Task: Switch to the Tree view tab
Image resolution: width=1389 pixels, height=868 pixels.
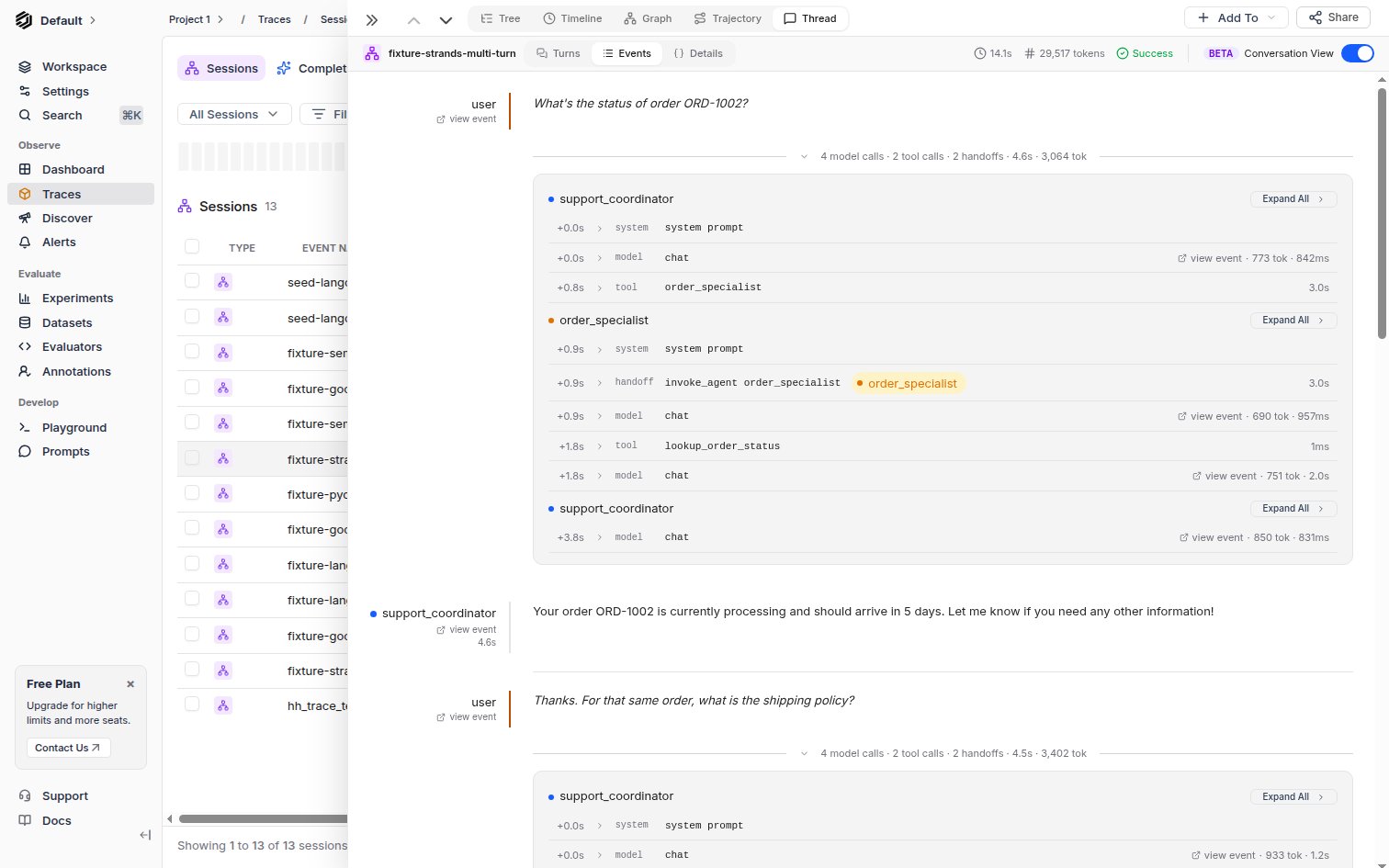Action: click(501, 18)
